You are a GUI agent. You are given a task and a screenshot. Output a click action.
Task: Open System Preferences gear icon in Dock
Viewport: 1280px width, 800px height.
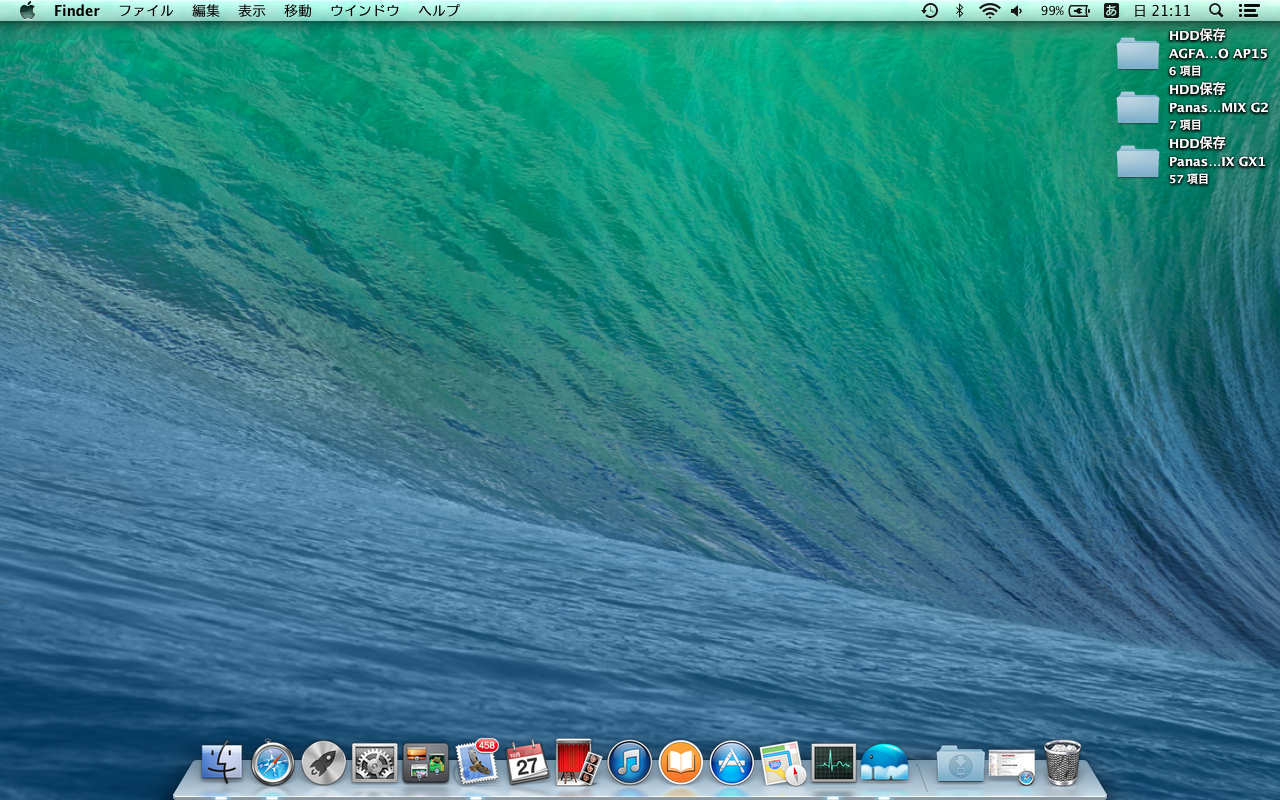(x=375, y=763)
